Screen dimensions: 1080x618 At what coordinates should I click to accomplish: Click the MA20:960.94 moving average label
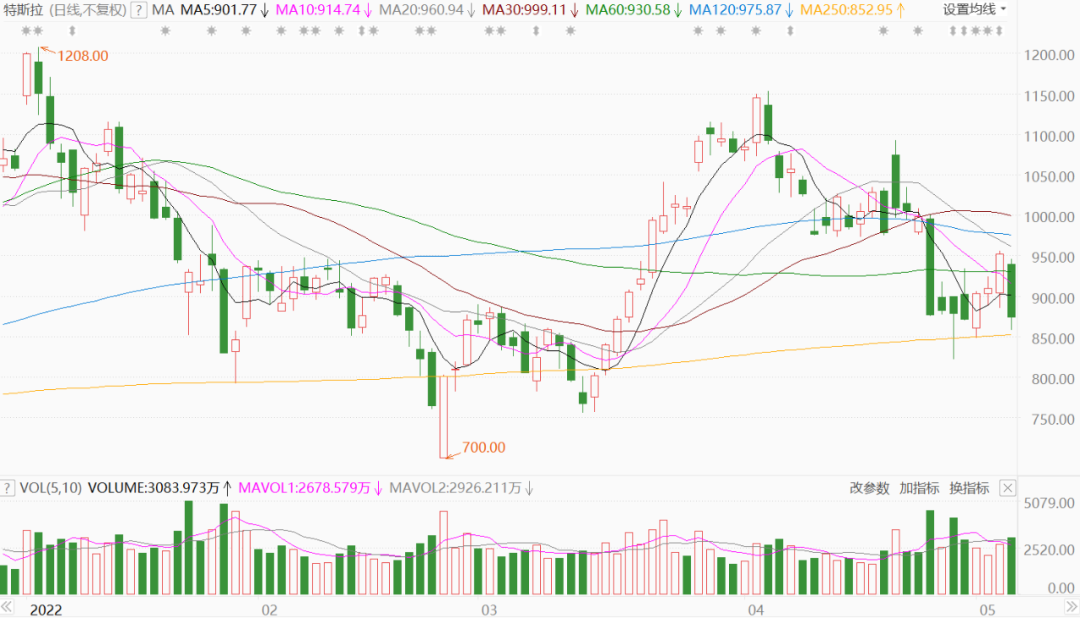point(427,10)
